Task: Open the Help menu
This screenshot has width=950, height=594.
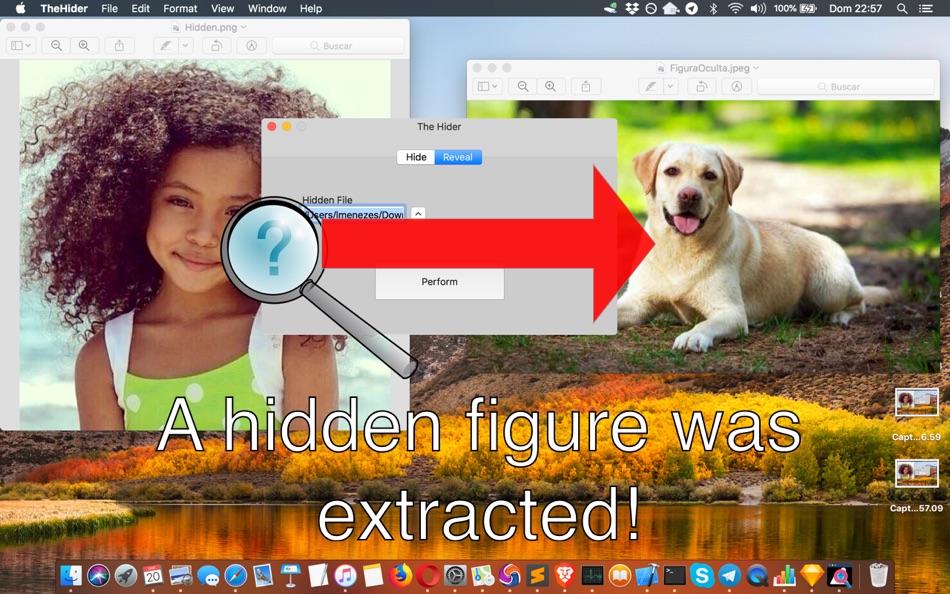Action: pyautogui.click(x=311, y=8)
